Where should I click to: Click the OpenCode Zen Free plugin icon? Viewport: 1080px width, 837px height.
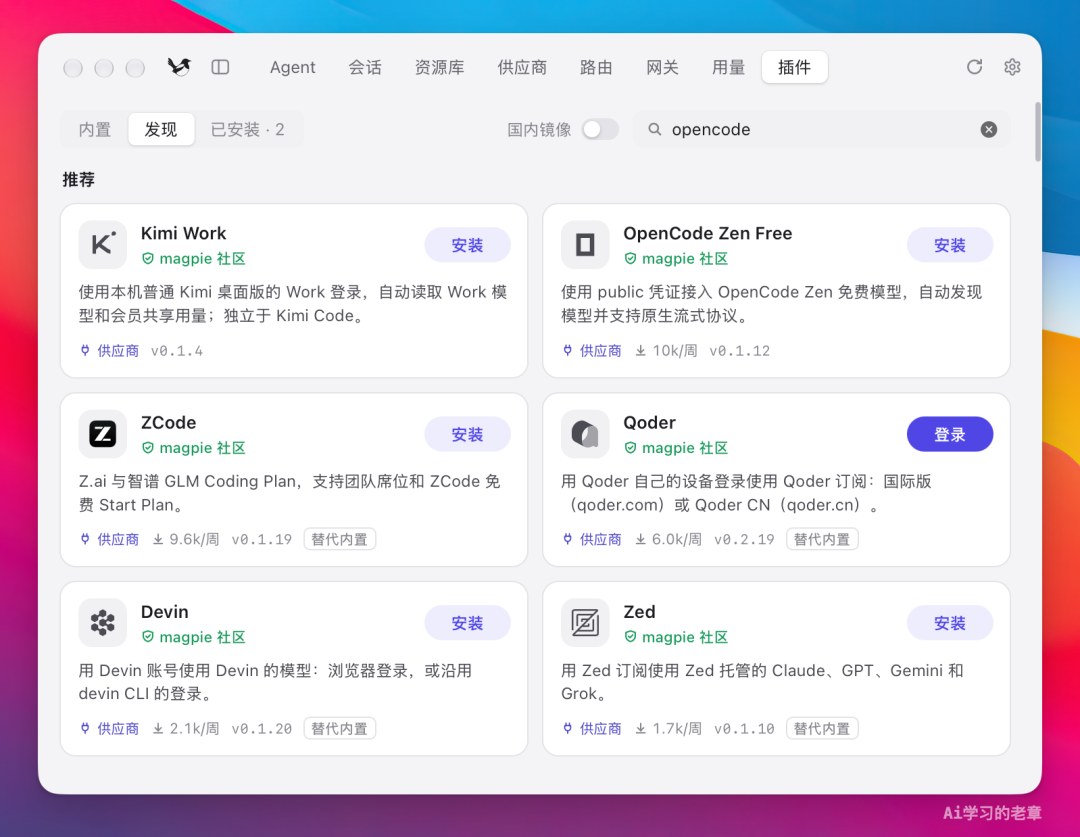[585, 245]
